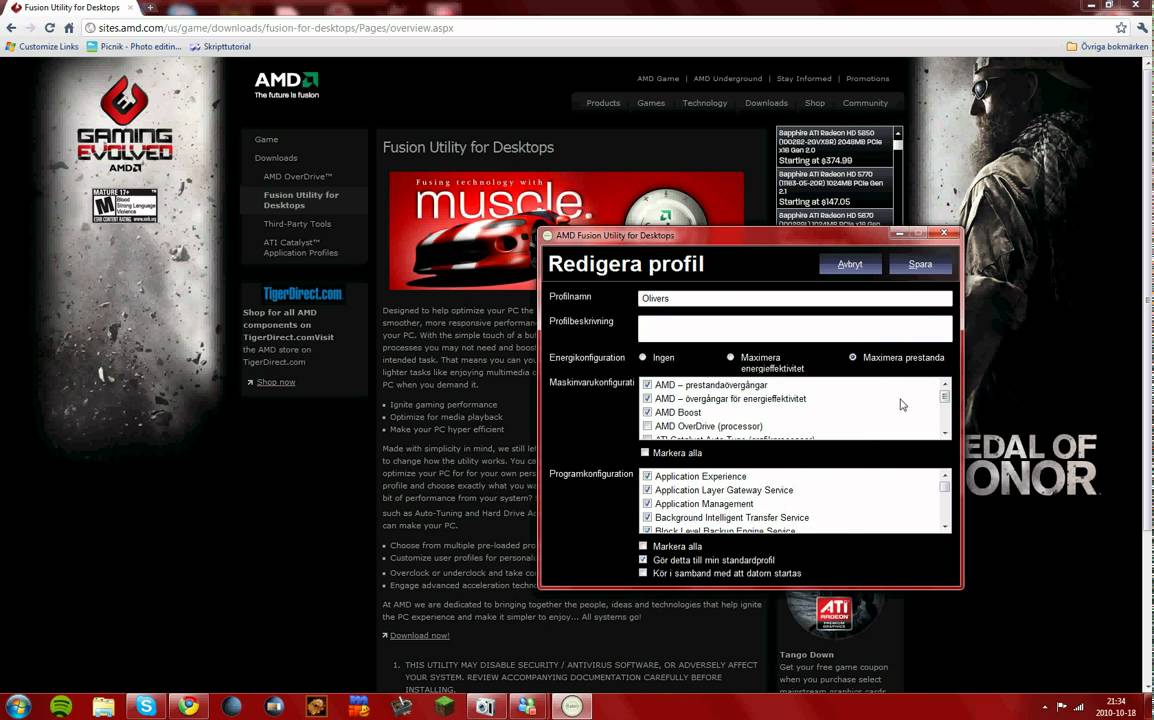Open AMD OverDrive sidebar link
The image size is (1154, 720).
pyautogui.click(x=298, y=177)
